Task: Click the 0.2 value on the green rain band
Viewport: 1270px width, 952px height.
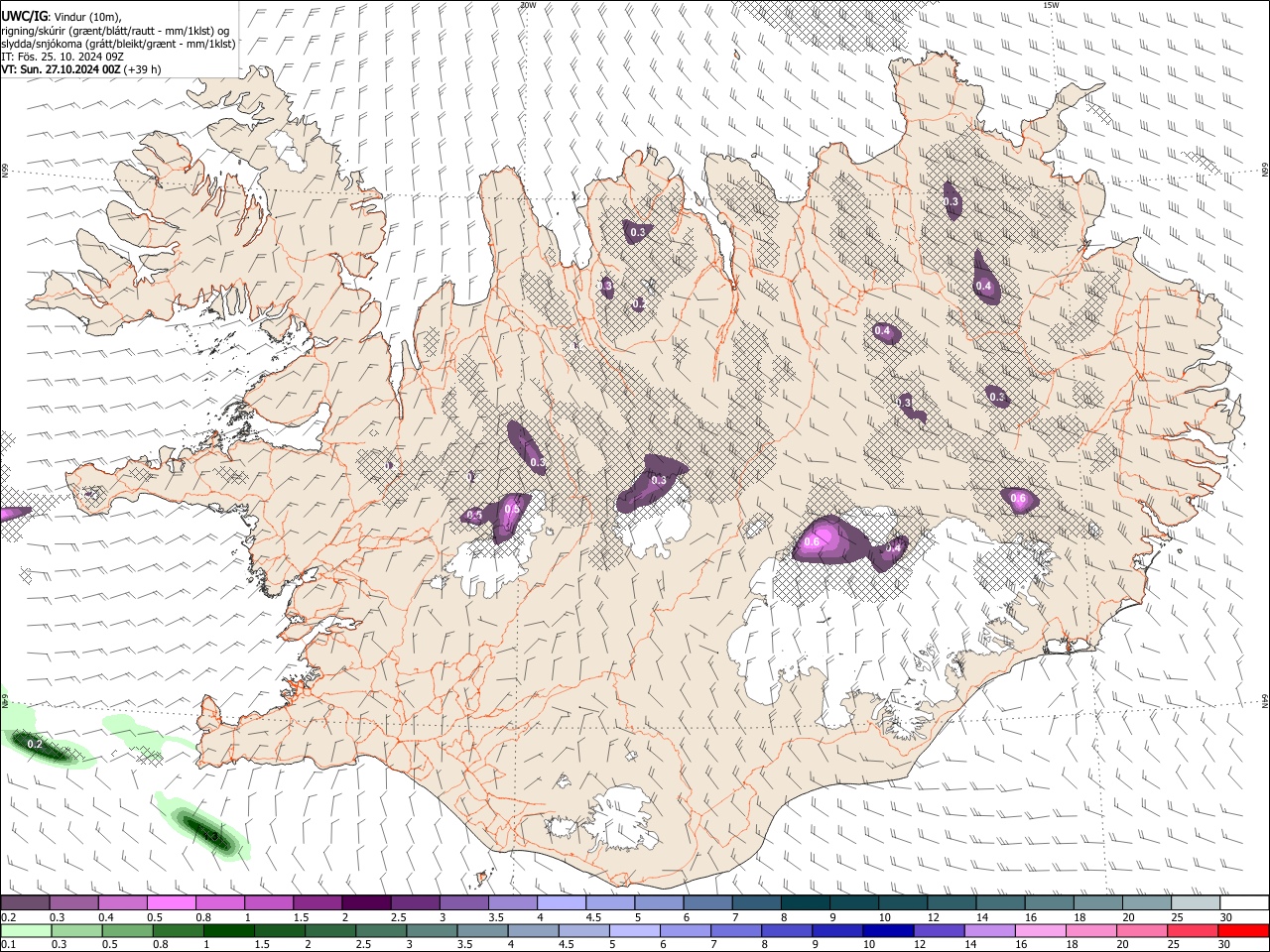Action: click(35, 744)
